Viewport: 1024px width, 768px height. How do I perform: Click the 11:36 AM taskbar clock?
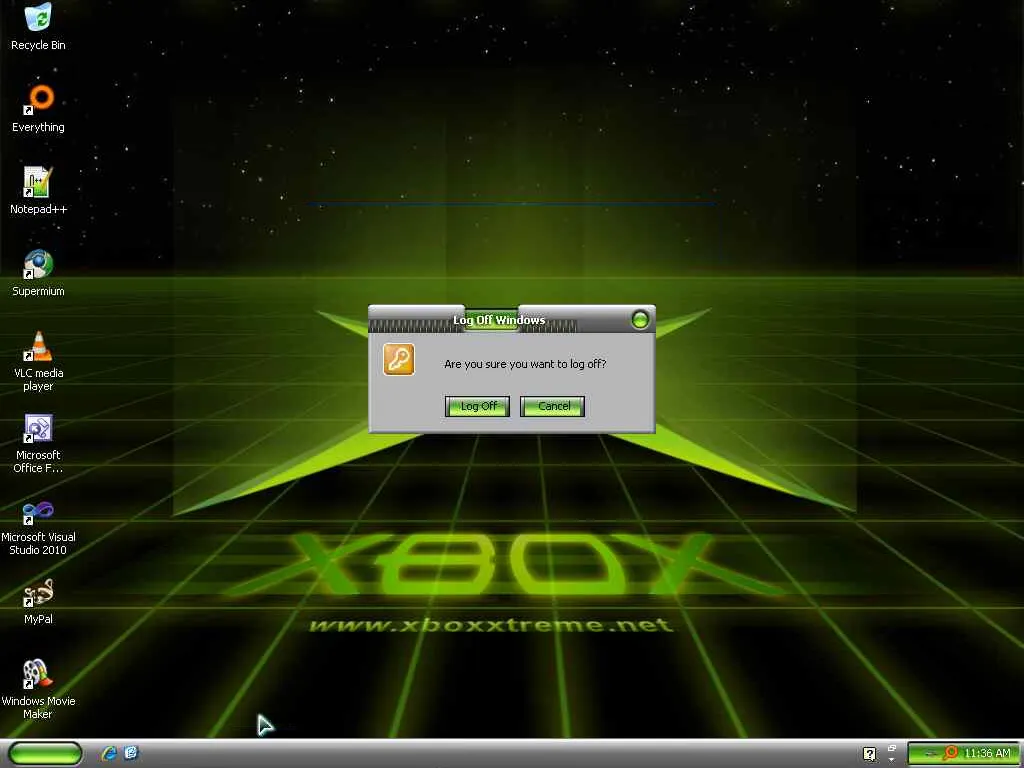987,753
